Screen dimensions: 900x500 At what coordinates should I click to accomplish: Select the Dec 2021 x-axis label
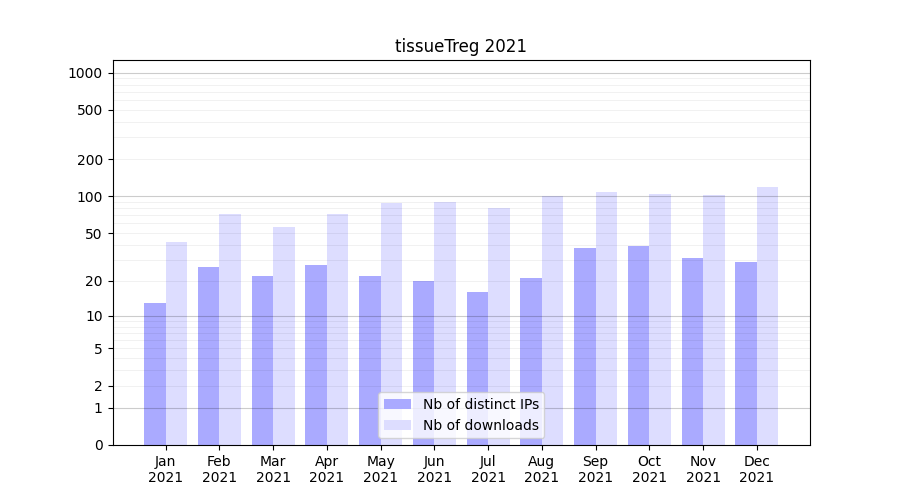point(756,469)
